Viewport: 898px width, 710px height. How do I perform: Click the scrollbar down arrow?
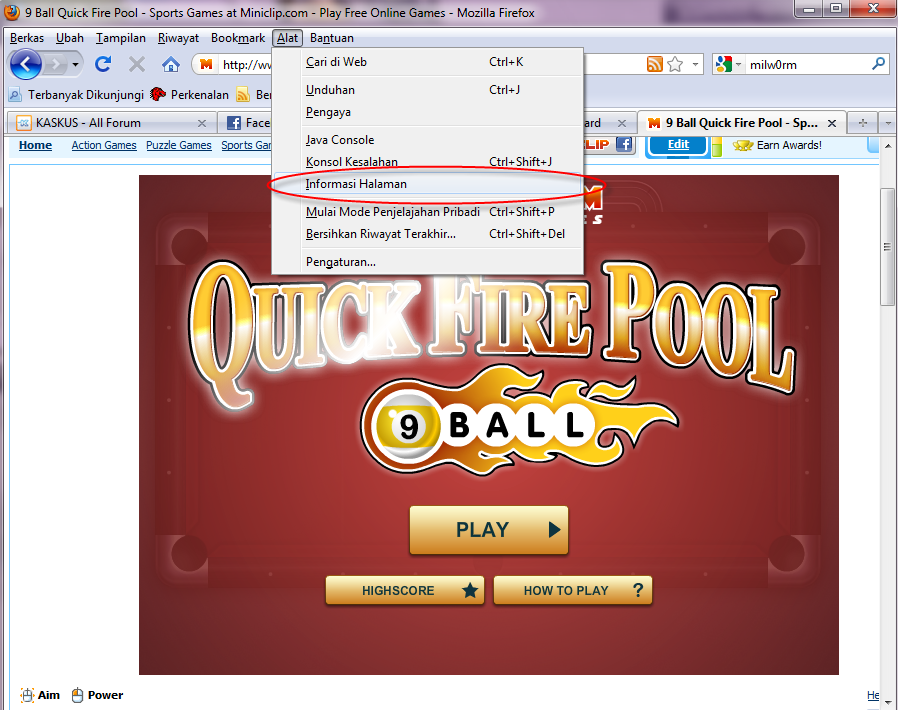coord(887,702)
